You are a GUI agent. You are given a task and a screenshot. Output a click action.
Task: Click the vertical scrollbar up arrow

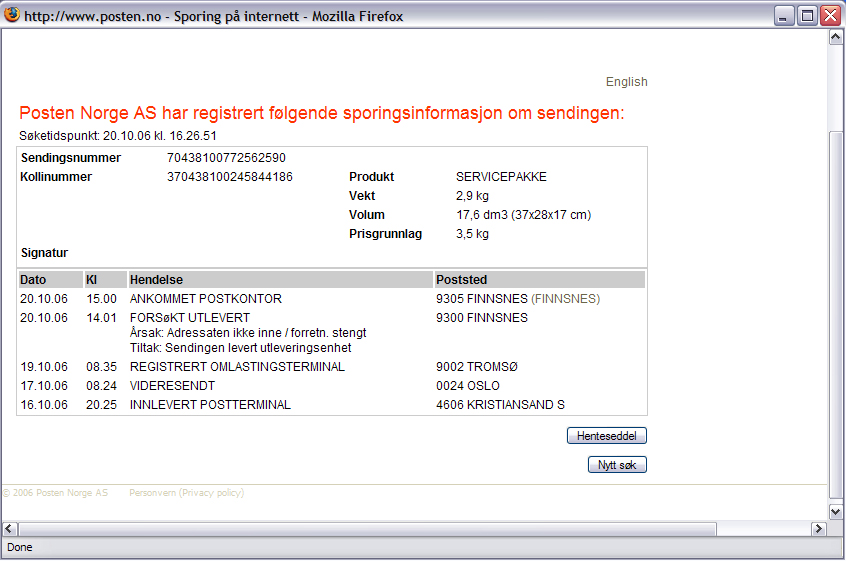[835, 37]
